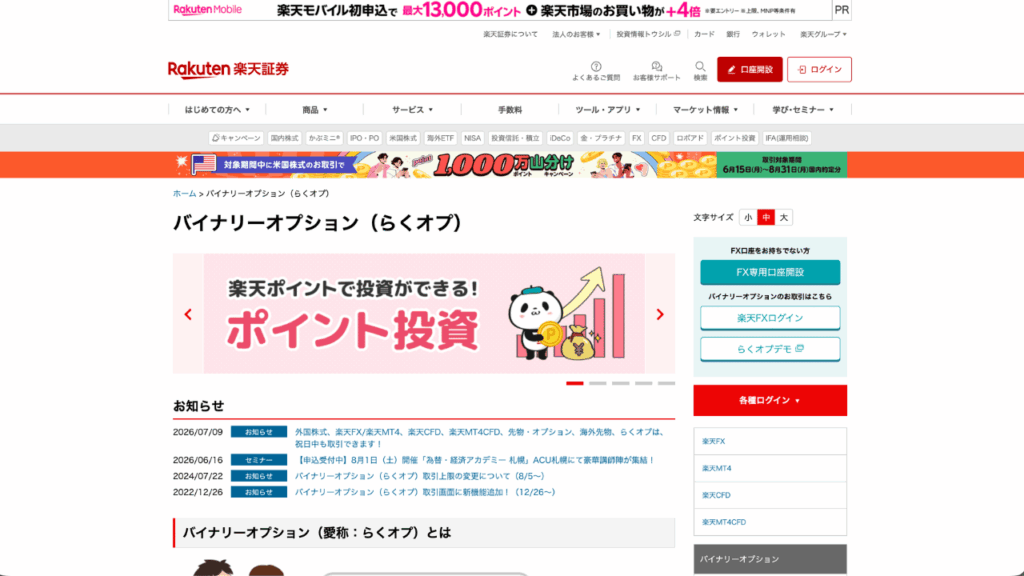This screenshot has height=576, width=1024.
Task: Click the Rakuten 楽天証券 logo
Action: point(228,69)
